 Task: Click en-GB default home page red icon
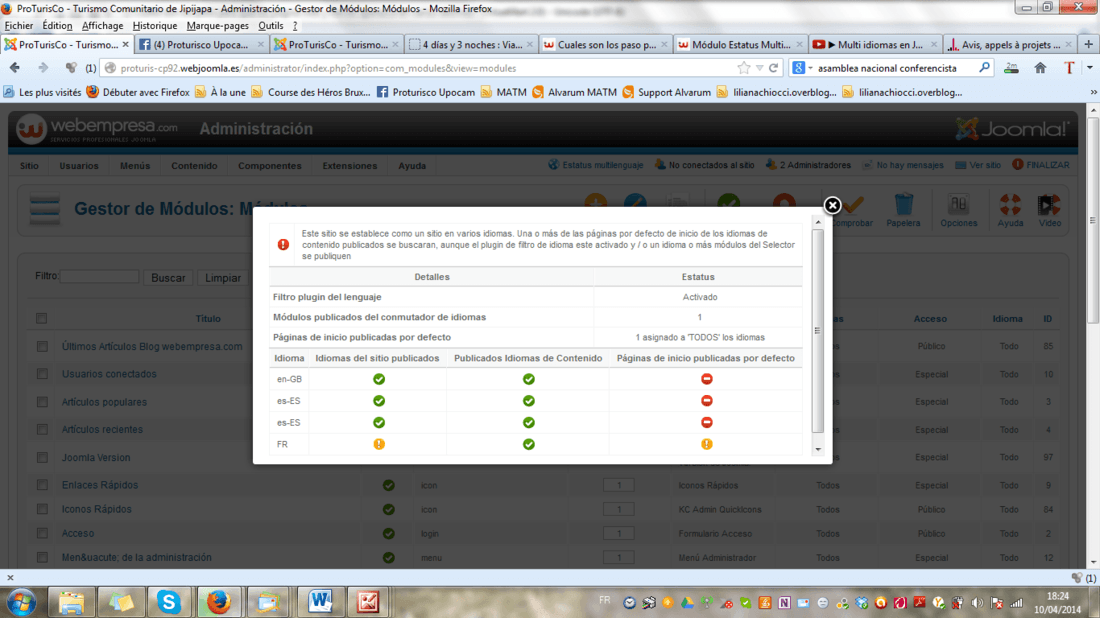[706, 379]
